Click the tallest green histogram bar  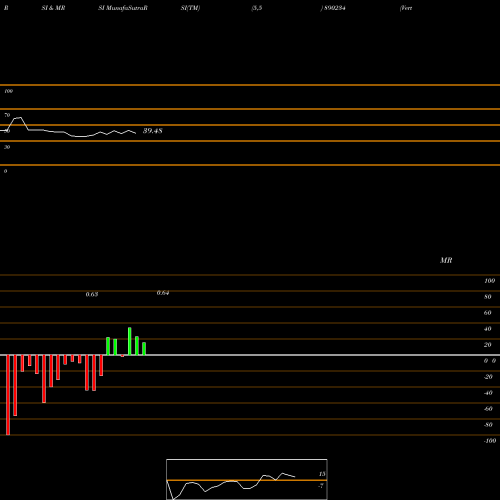pos(130,341)
